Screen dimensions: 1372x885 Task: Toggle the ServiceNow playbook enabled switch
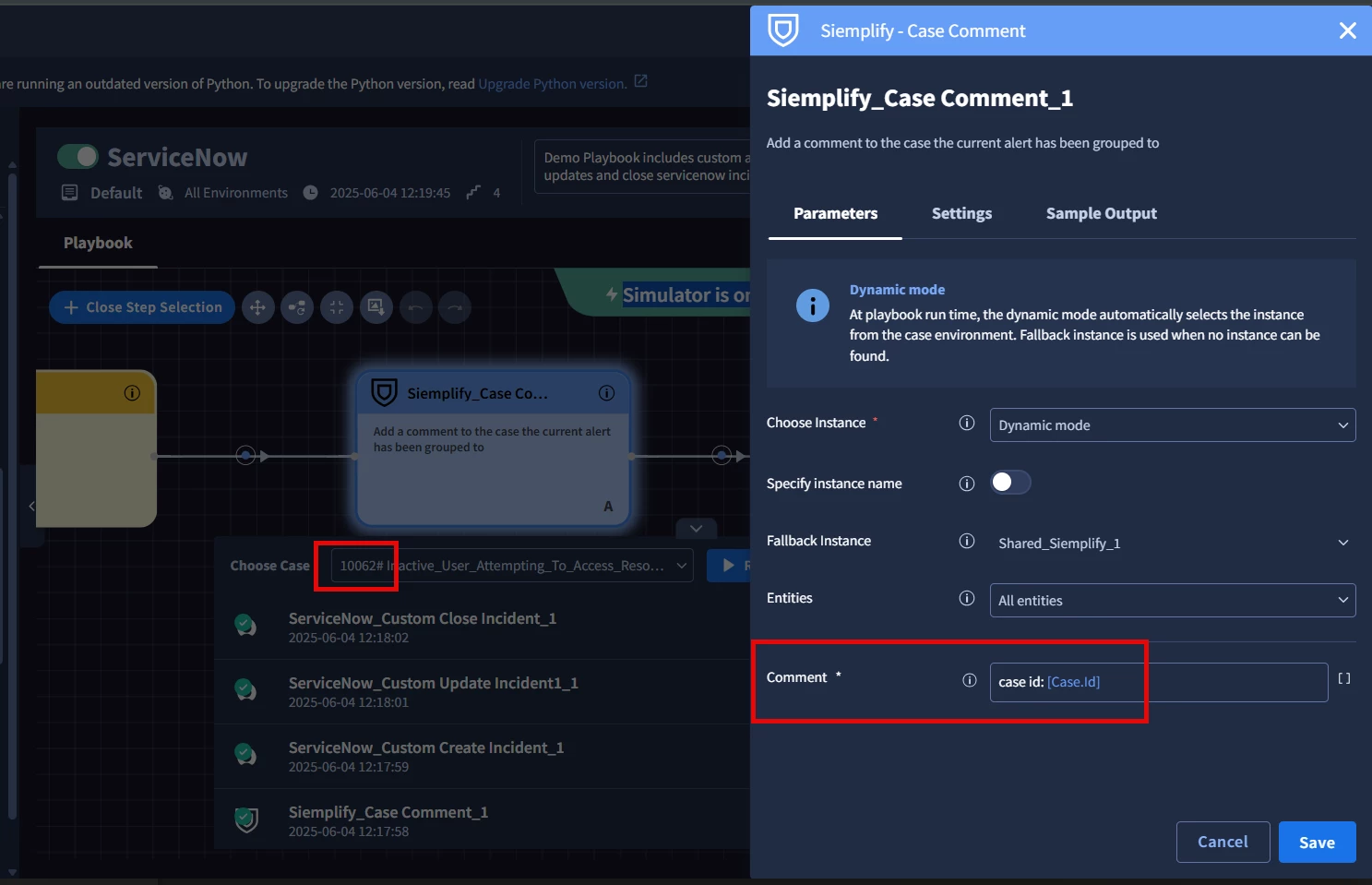(78, 157)
